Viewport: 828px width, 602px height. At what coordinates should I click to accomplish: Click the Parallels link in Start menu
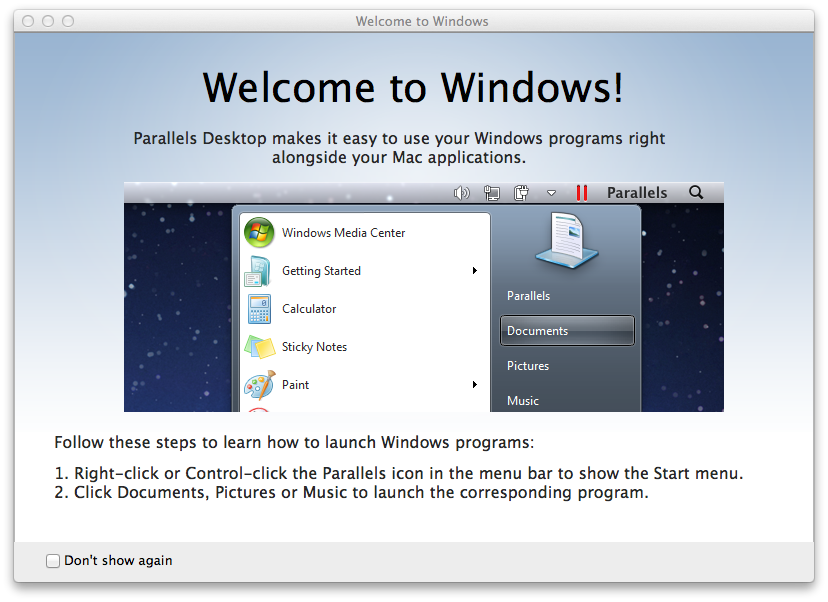(x=528, y=296)
